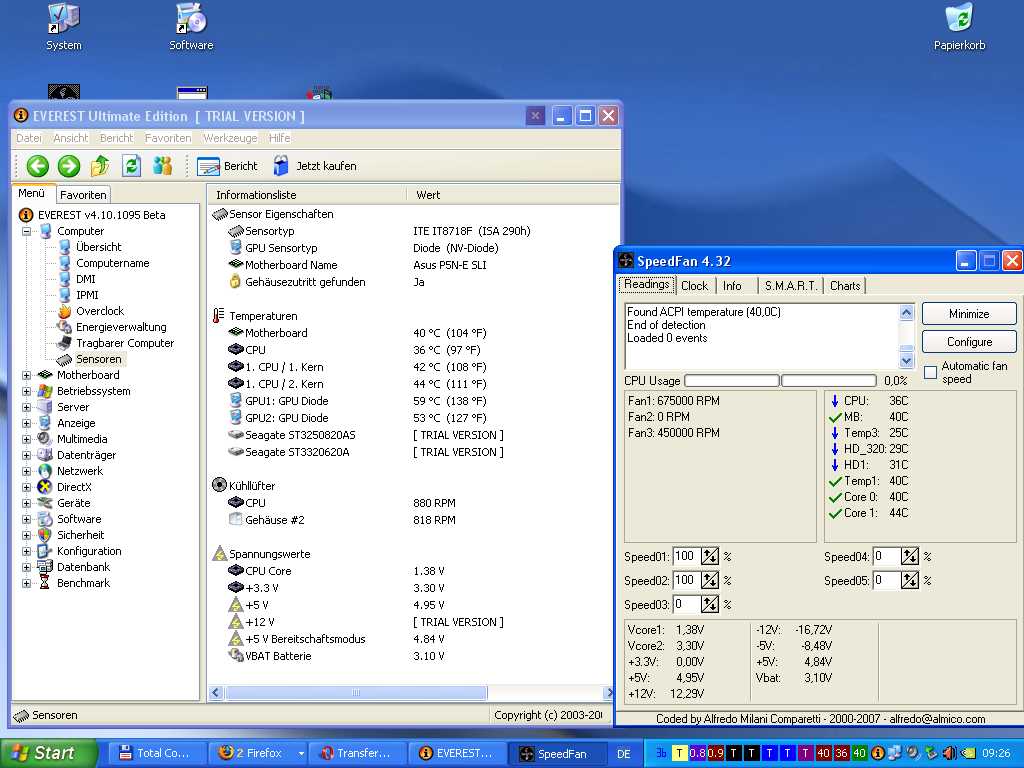This screenshot has height=768, width=1024.
Task: Click the Wert column header
Action: coord(513,195)
